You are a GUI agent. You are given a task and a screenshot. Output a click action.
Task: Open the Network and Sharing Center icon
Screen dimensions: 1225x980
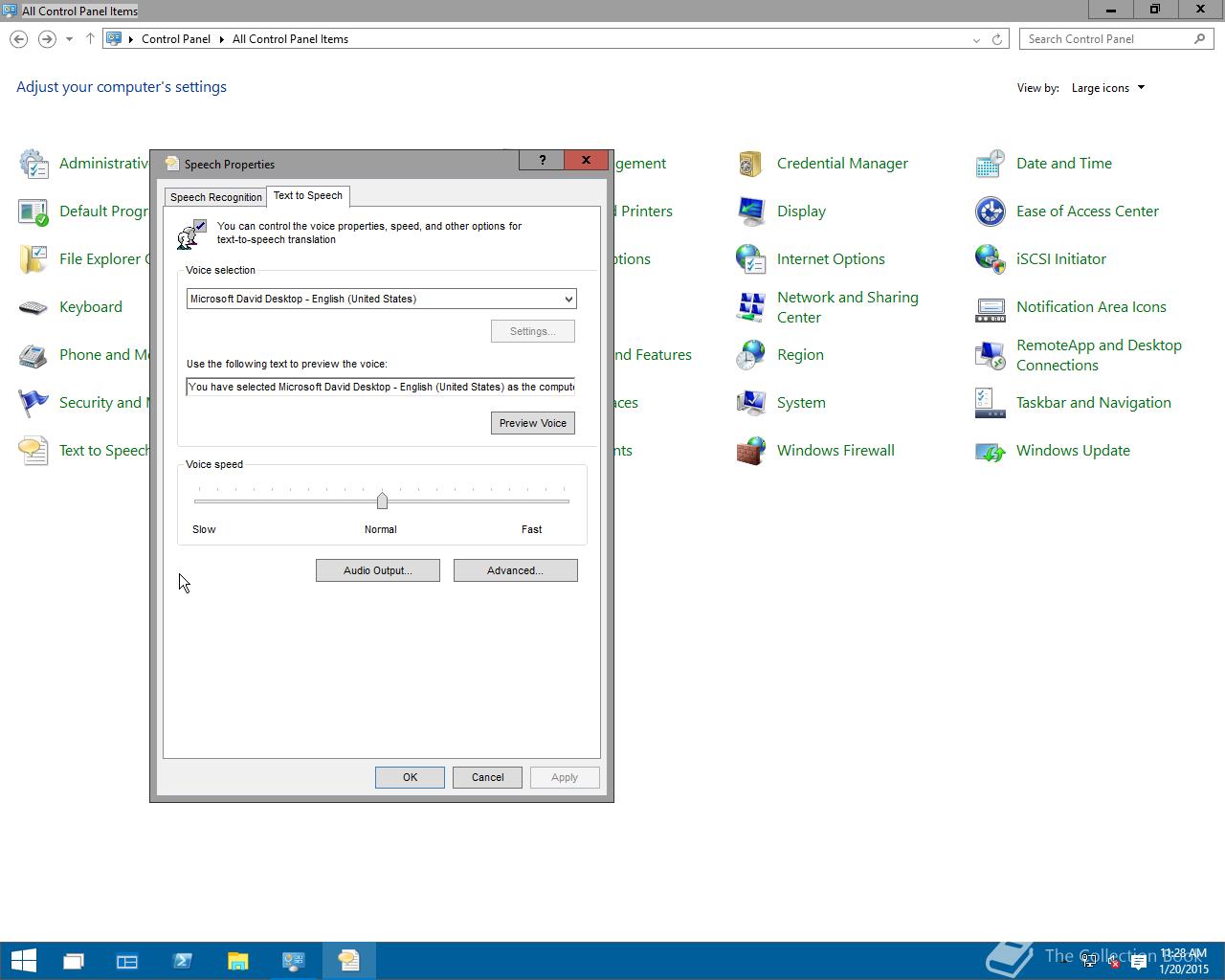tap(751, 307)
